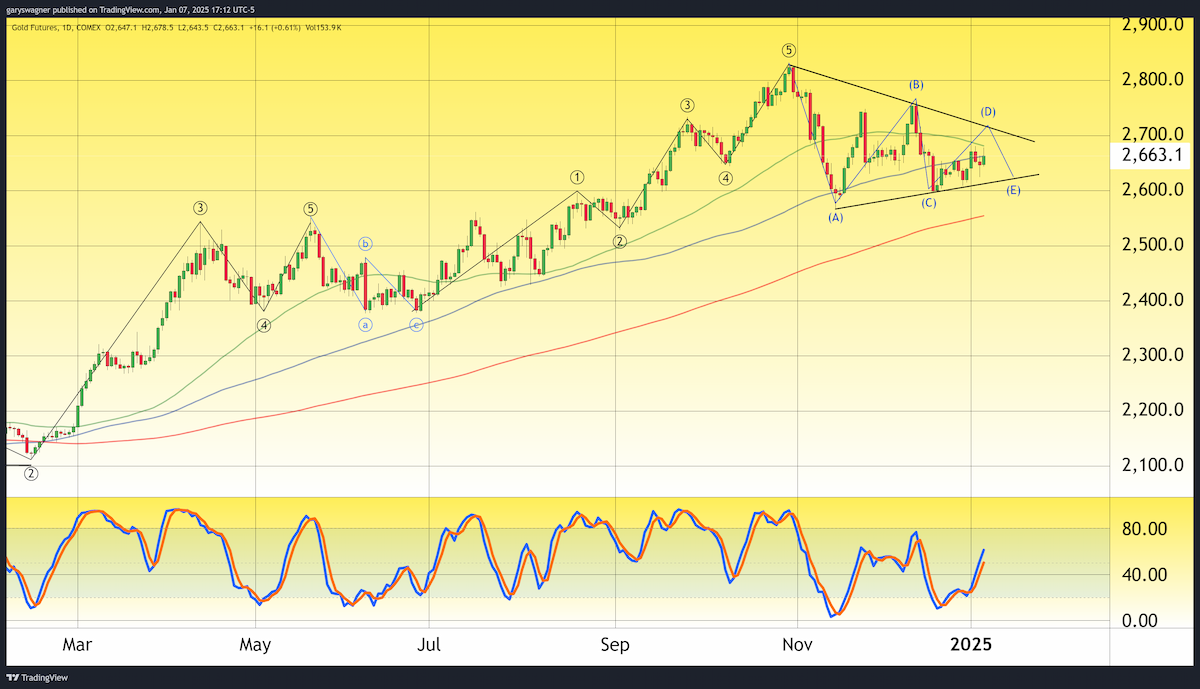Select the current price label 2,663.1
Viewport: 1200px width, 689px height.
point(1153,155)
